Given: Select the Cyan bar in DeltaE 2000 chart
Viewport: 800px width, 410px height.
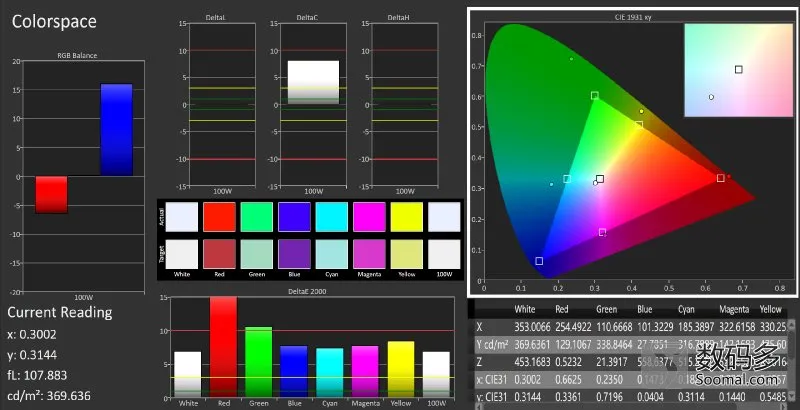Looking at the screenshot, I should pos(330,373).
